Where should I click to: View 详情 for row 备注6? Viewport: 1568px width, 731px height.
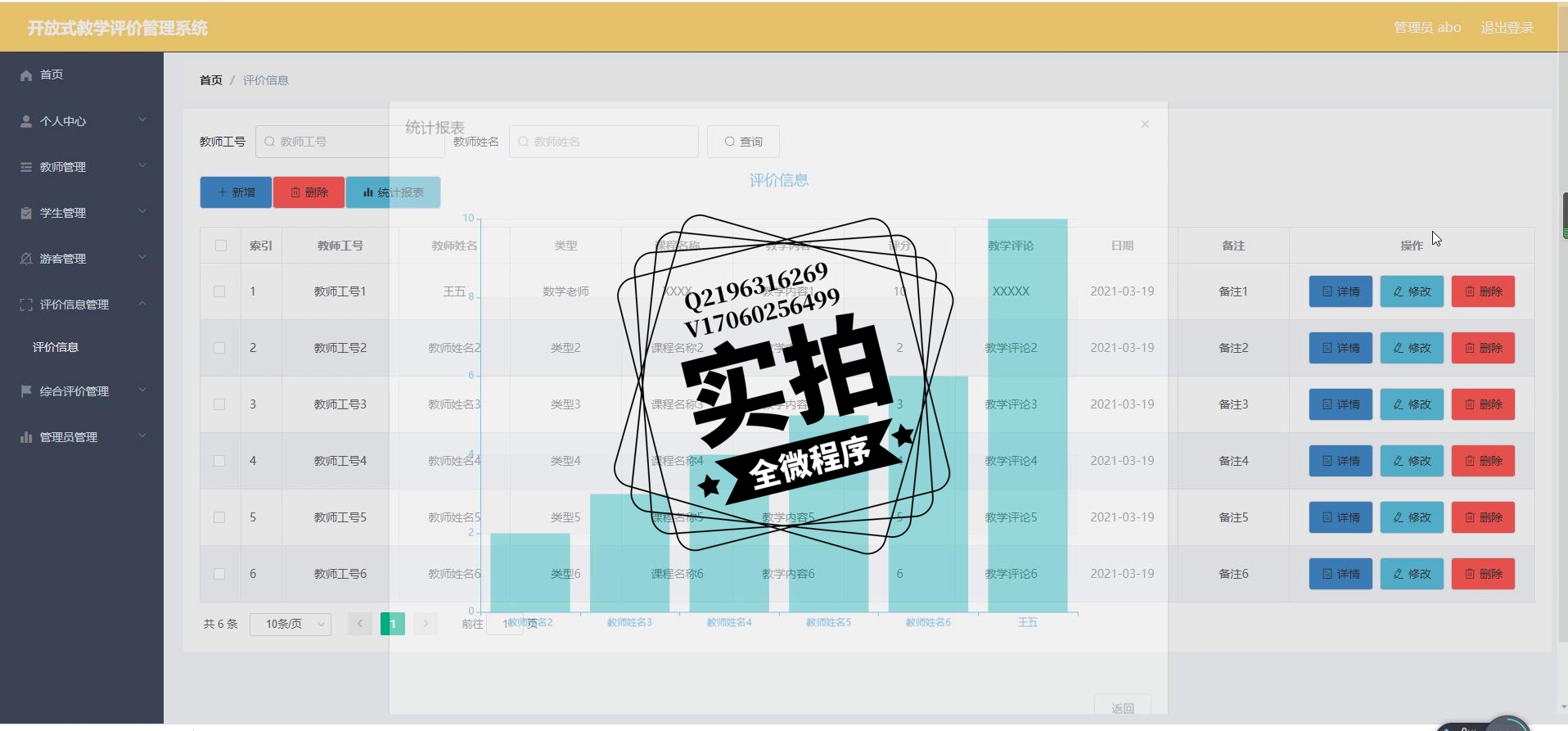[x=1340, y=574]
